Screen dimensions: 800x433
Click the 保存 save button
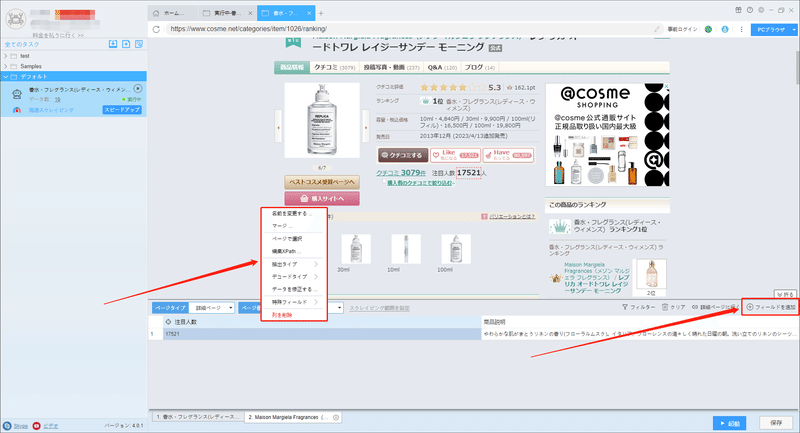(x=776, y=423)
